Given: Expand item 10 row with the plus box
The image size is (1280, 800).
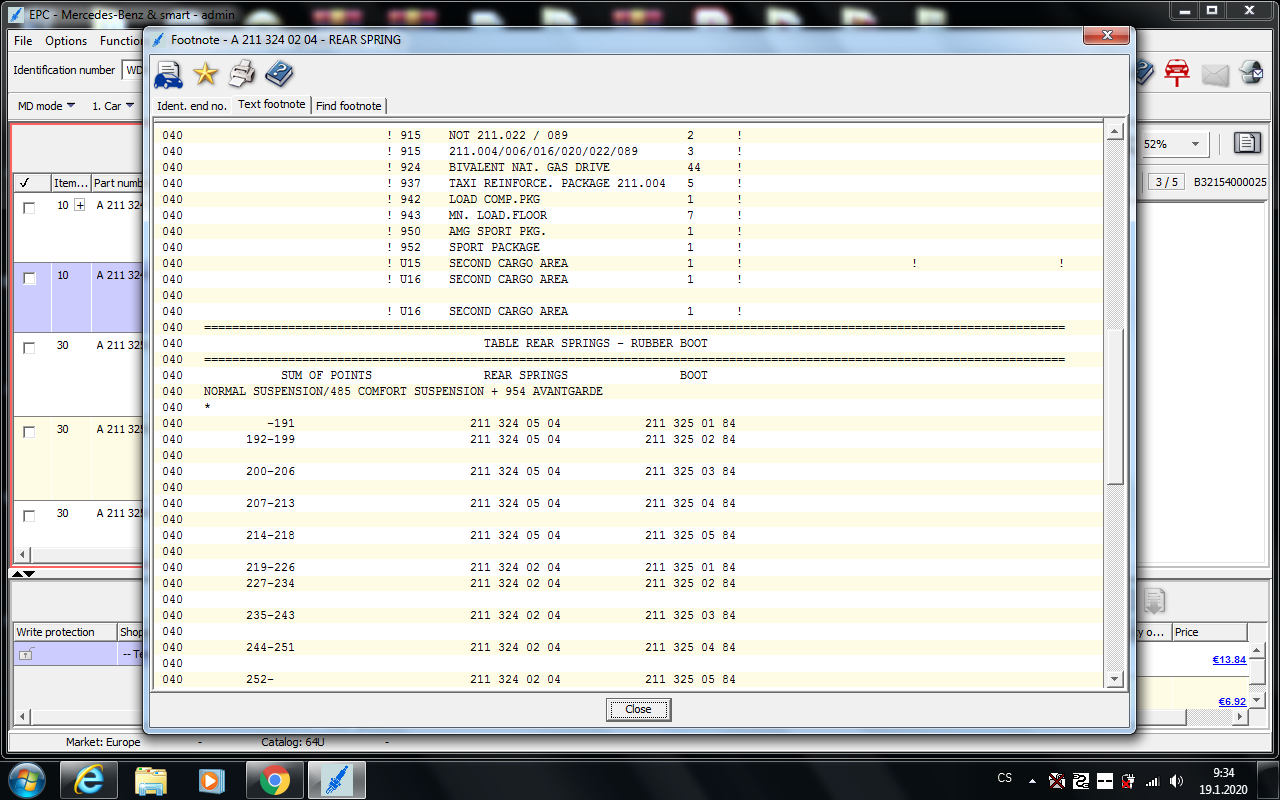Looking at the screenshot, I should (80, 205).
